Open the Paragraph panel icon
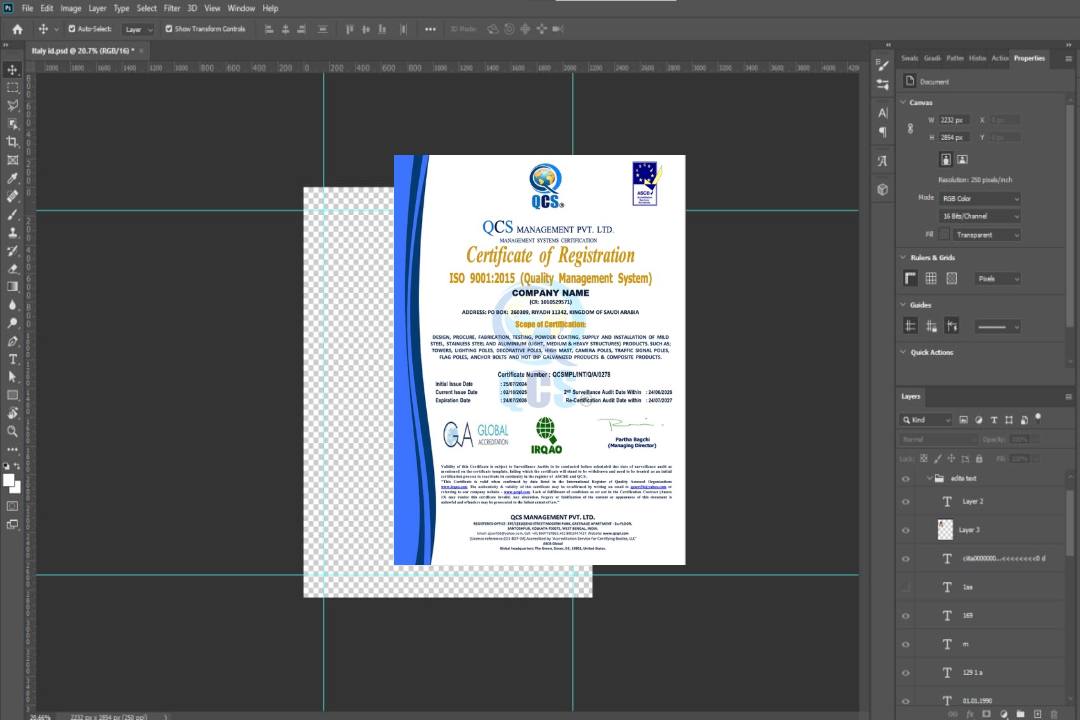The width and height of the screenshot is (1080, 720). [883, 132]
